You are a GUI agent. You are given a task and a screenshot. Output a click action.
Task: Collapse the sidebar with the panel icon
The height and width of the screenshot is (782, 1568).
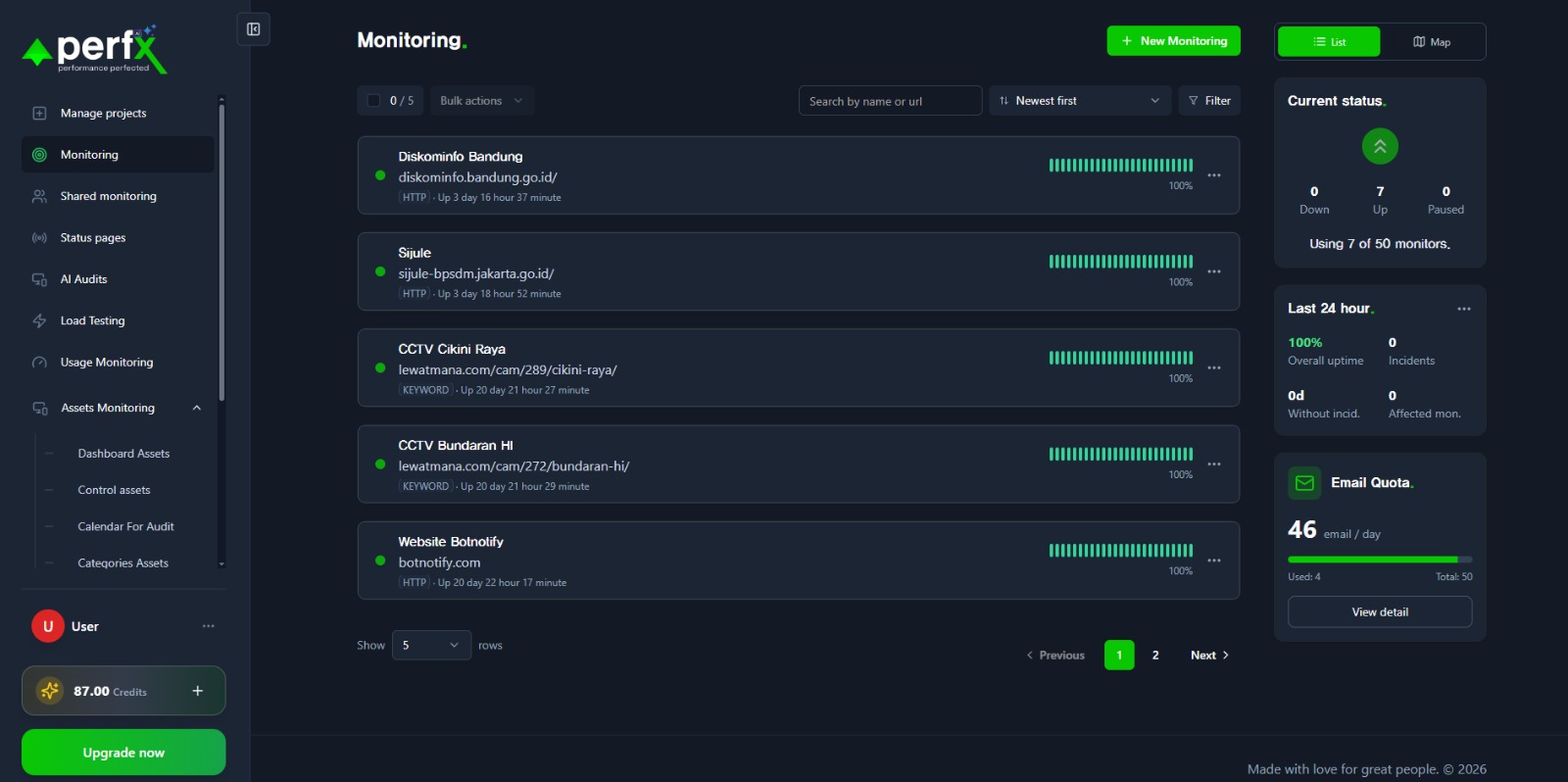253,29
